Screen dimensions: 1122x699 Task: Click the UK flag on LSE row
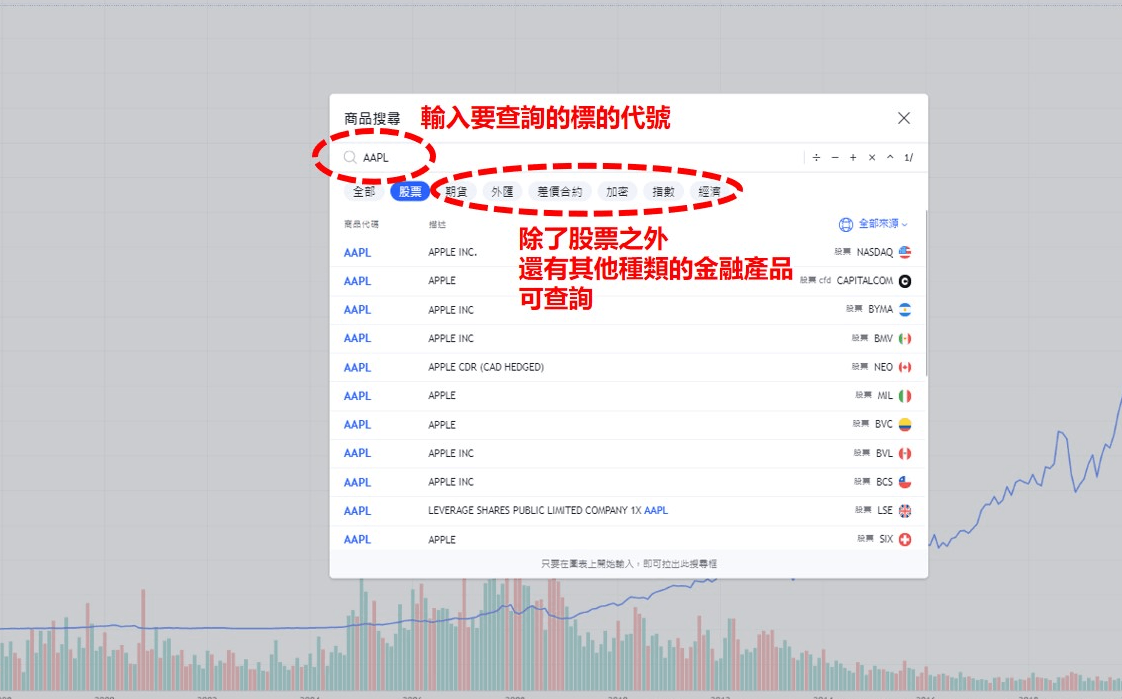pos(904,511)
